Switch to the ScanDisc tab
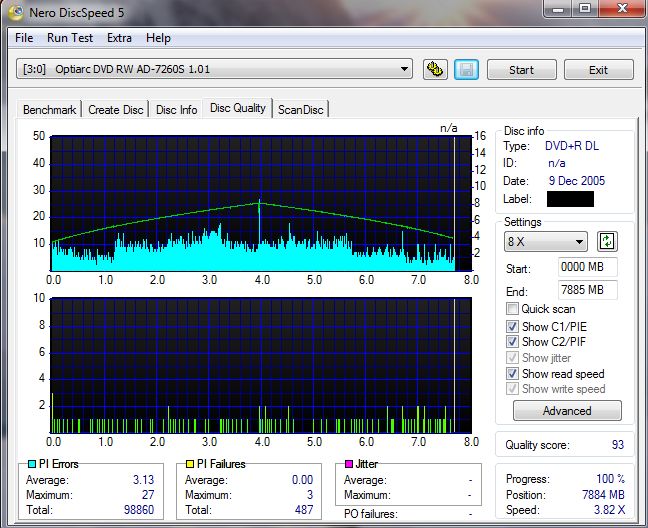648x528 pixels. pyautogui.click(x=300, y=110)
